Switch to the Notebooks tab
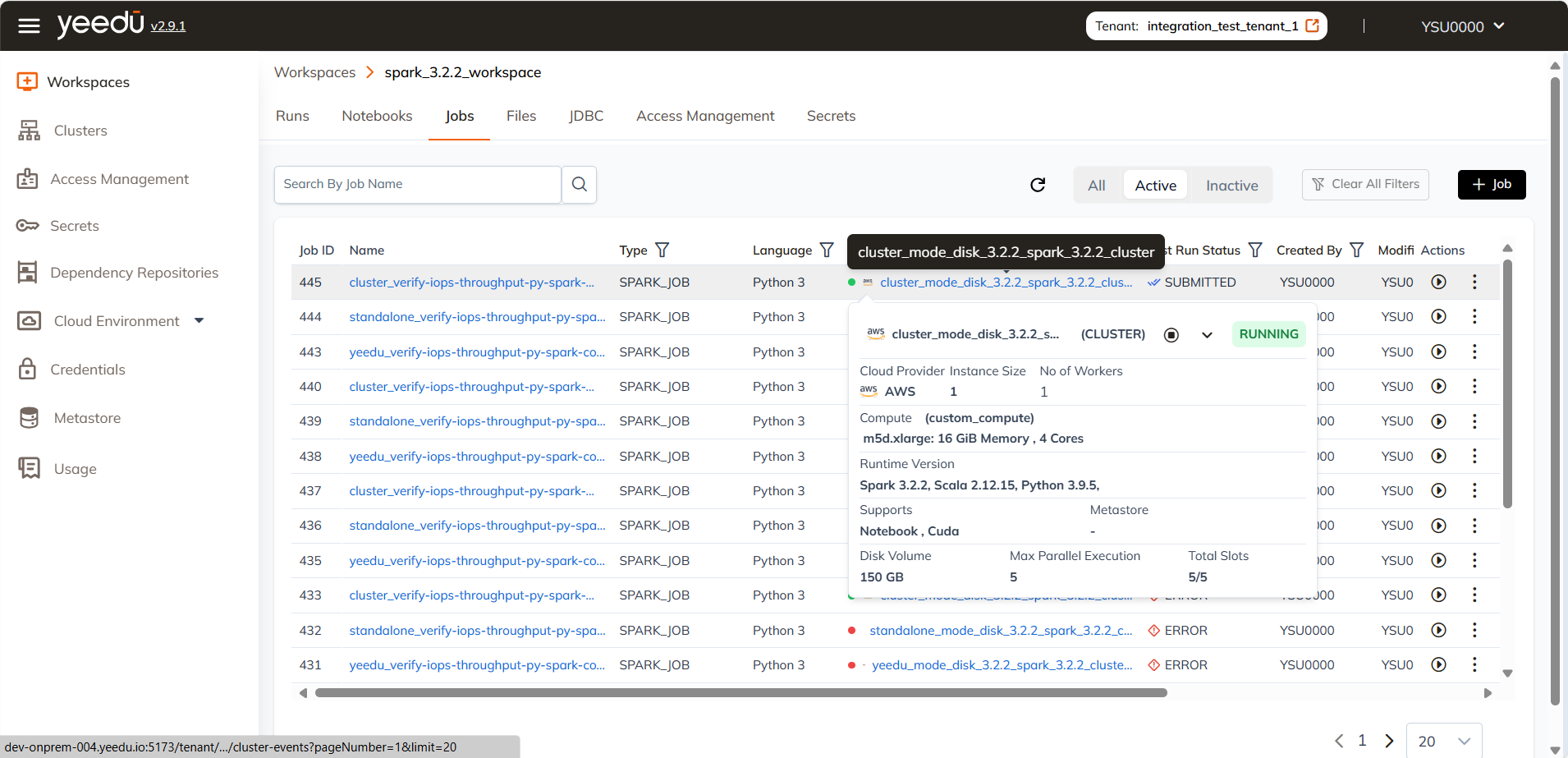 point(377,115)
